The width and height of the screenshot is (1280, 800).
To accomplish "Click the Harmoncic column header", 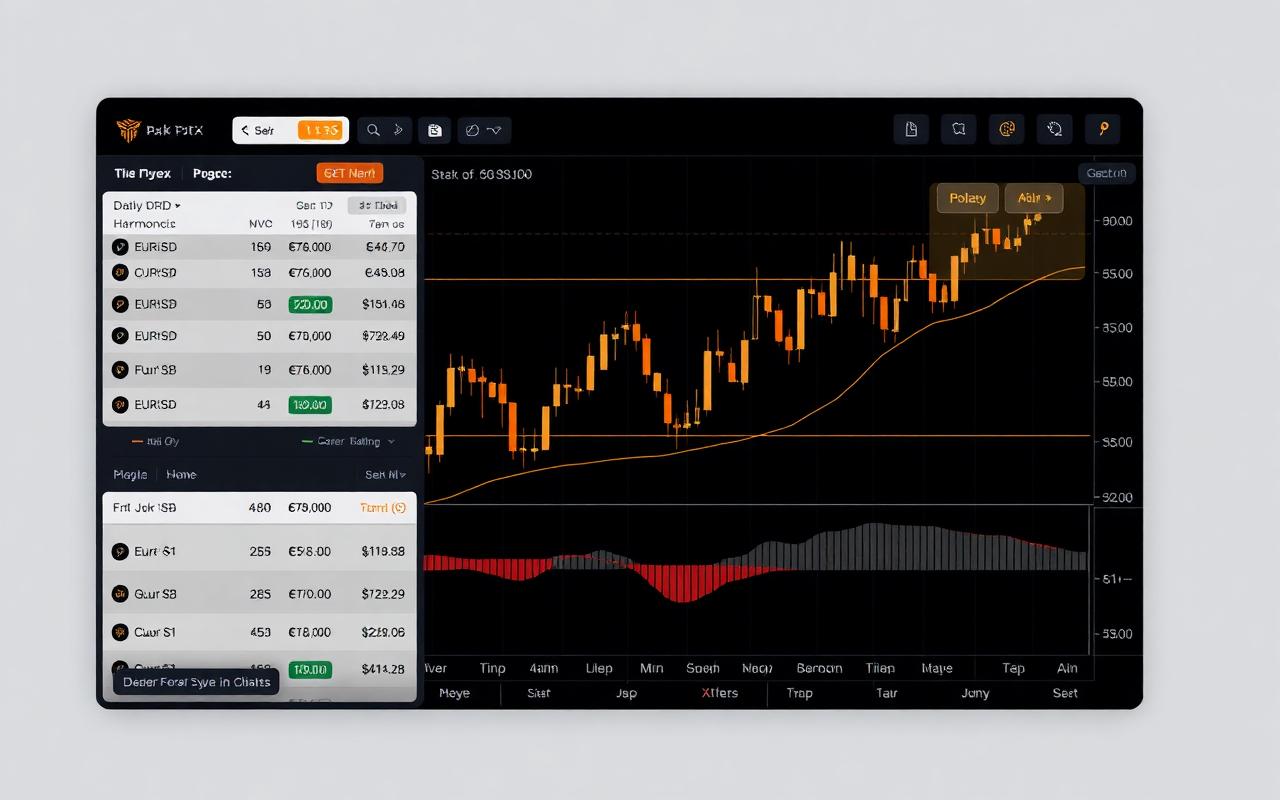I will (x=145, y=224).
